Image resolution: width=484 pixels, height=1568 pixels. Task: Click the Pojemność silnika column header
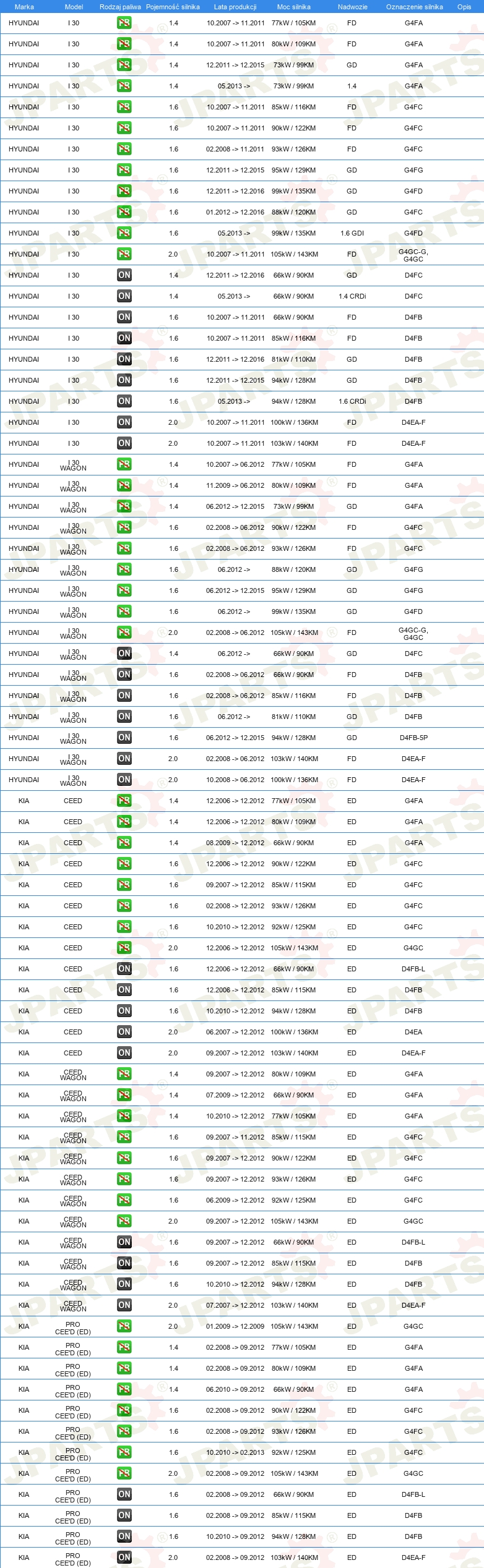pos(173,7)
